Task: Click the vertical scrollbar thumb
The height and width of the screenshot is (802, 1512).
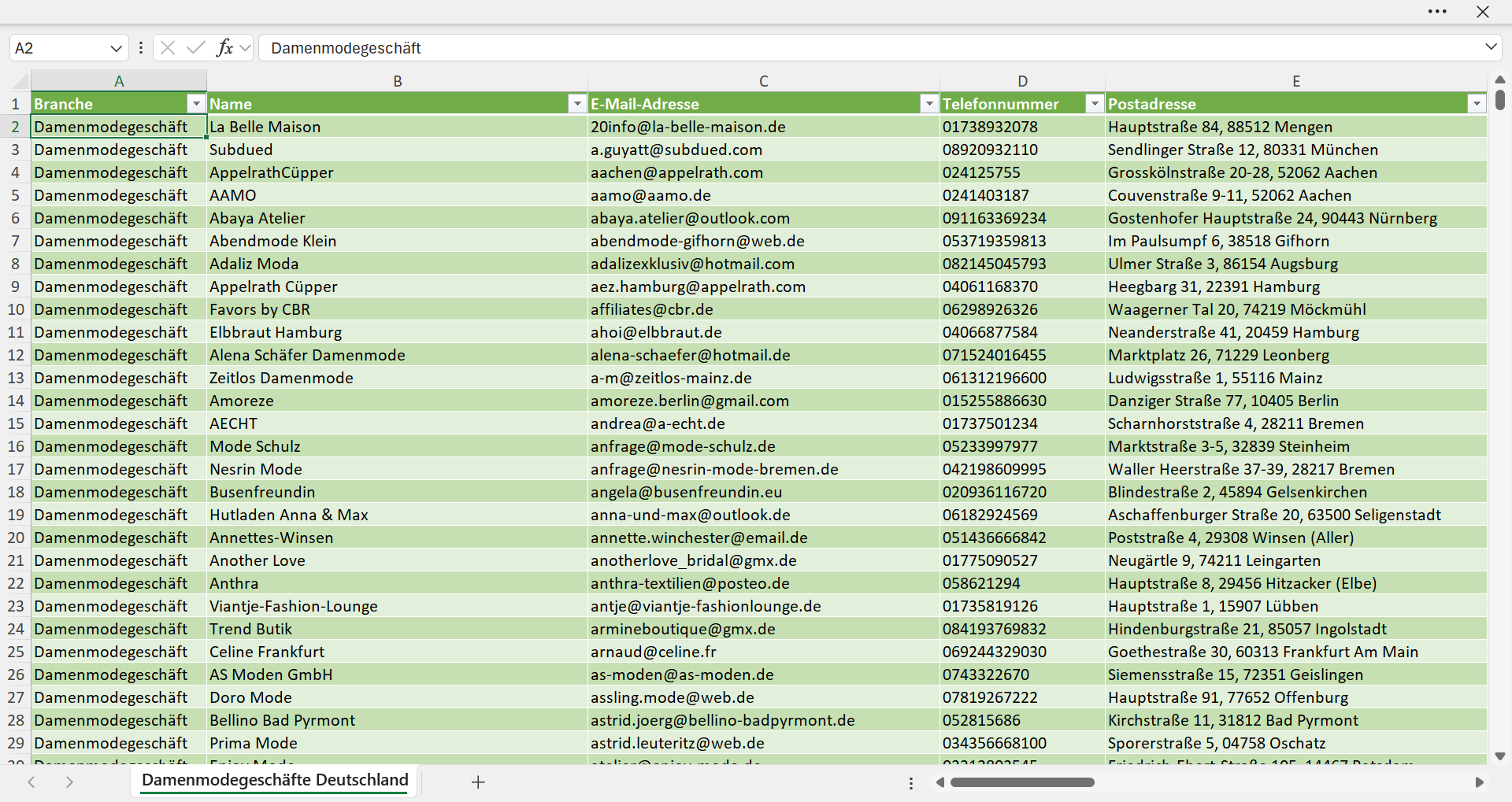Action: (1500, 99)
